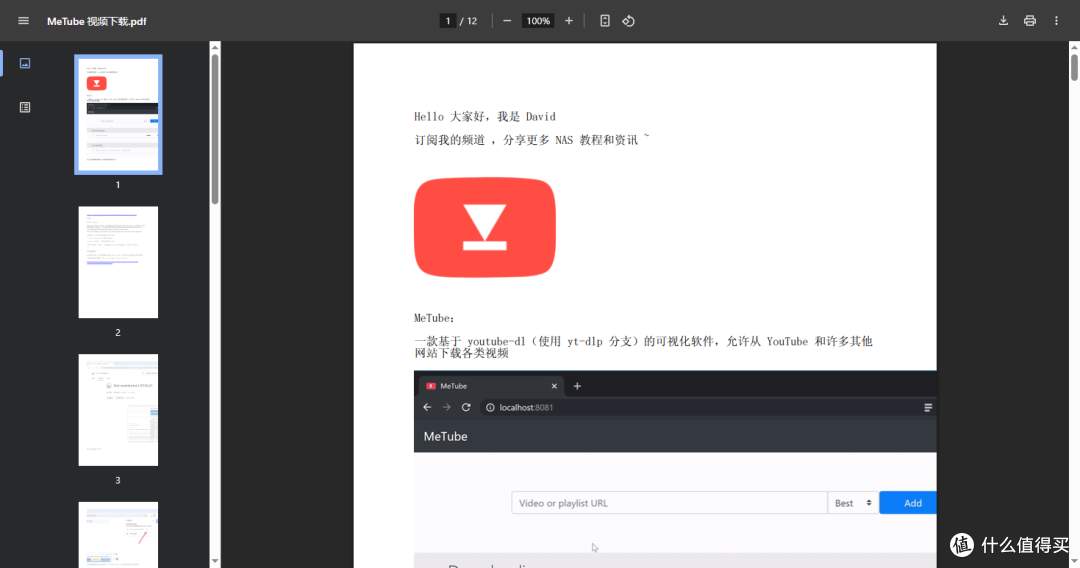Click the sidebar scroll up arrow
Image resolution: width=1080 pixels, height=568 pixels.
pos(215,48)
